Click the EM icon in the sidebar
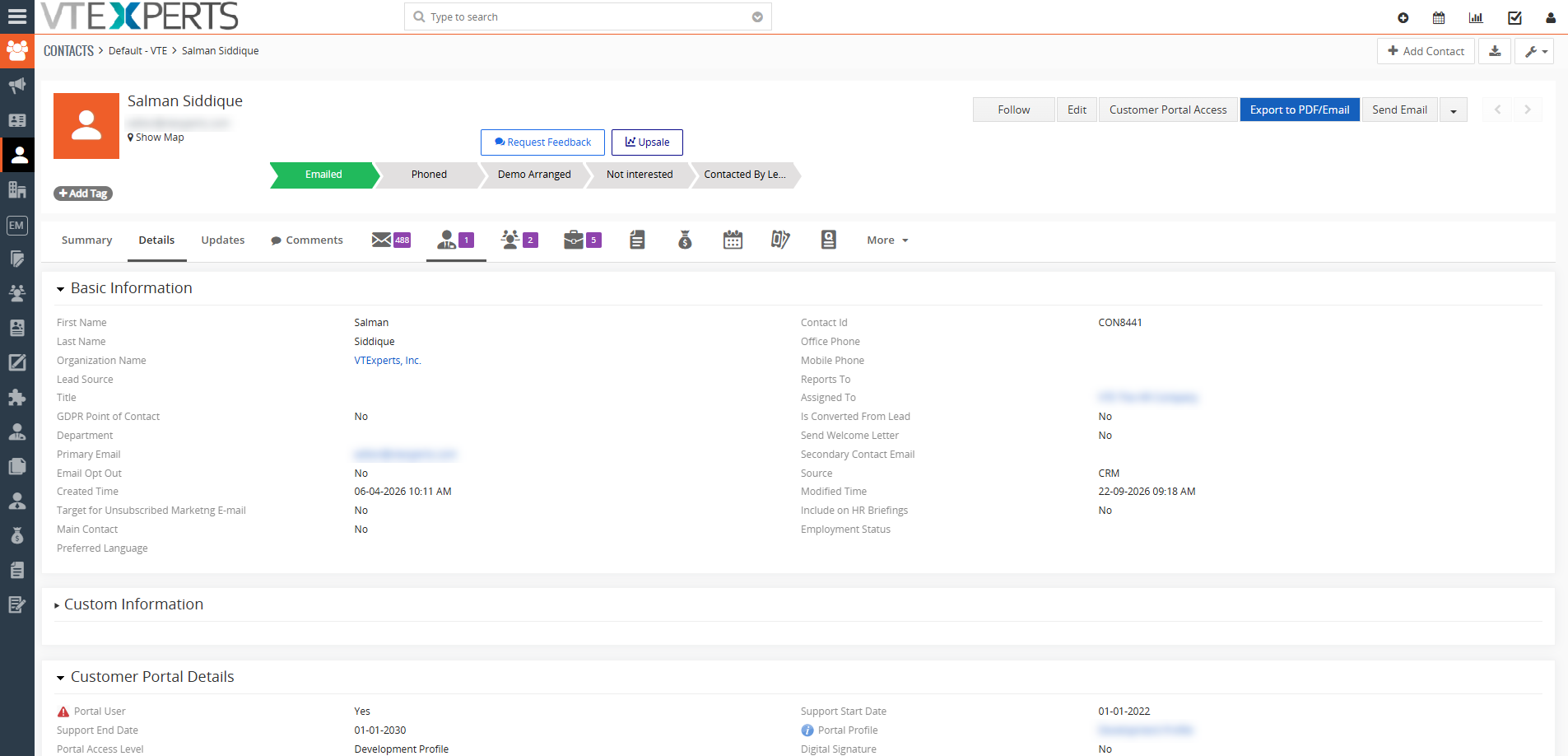Screen dimensions: 1568x756 point(16,225)
